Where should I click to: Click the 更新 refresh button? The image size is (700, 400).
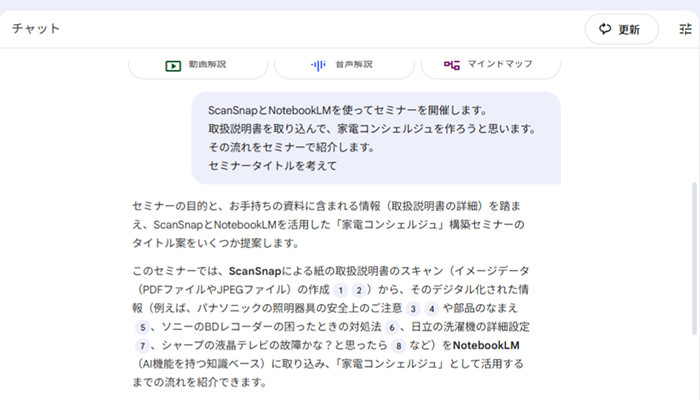(621, 29)
